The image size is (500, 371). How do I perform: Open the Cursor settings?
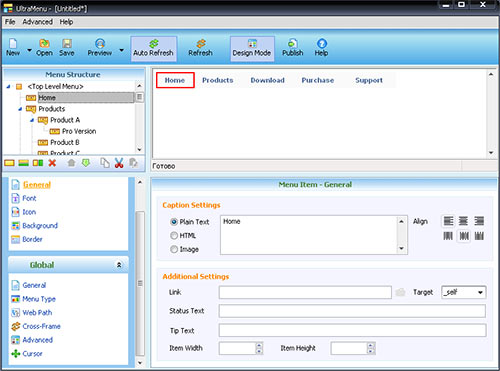32,354
